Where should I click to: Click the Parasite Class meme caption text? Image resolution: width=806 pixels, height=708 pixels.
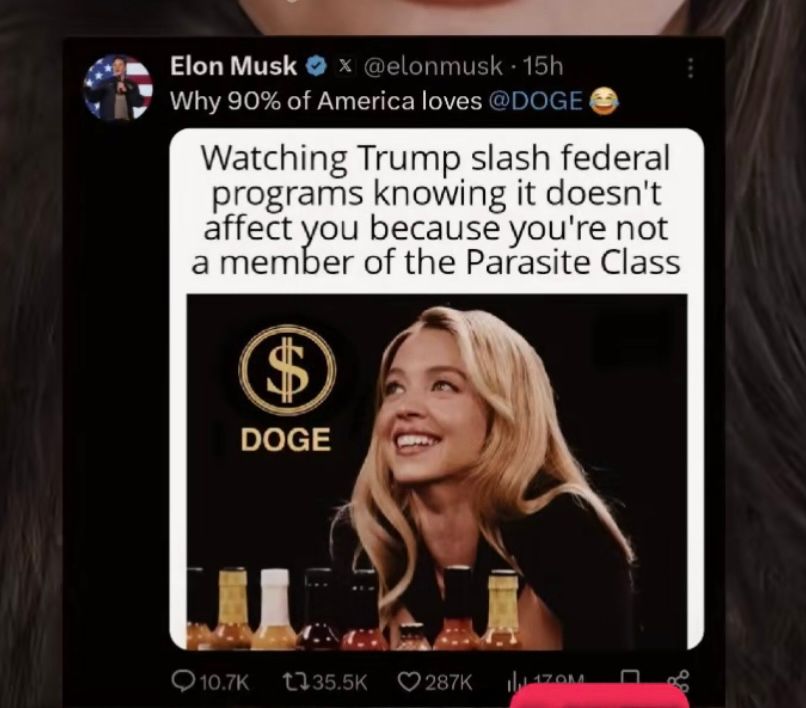(x=436, y=209)
